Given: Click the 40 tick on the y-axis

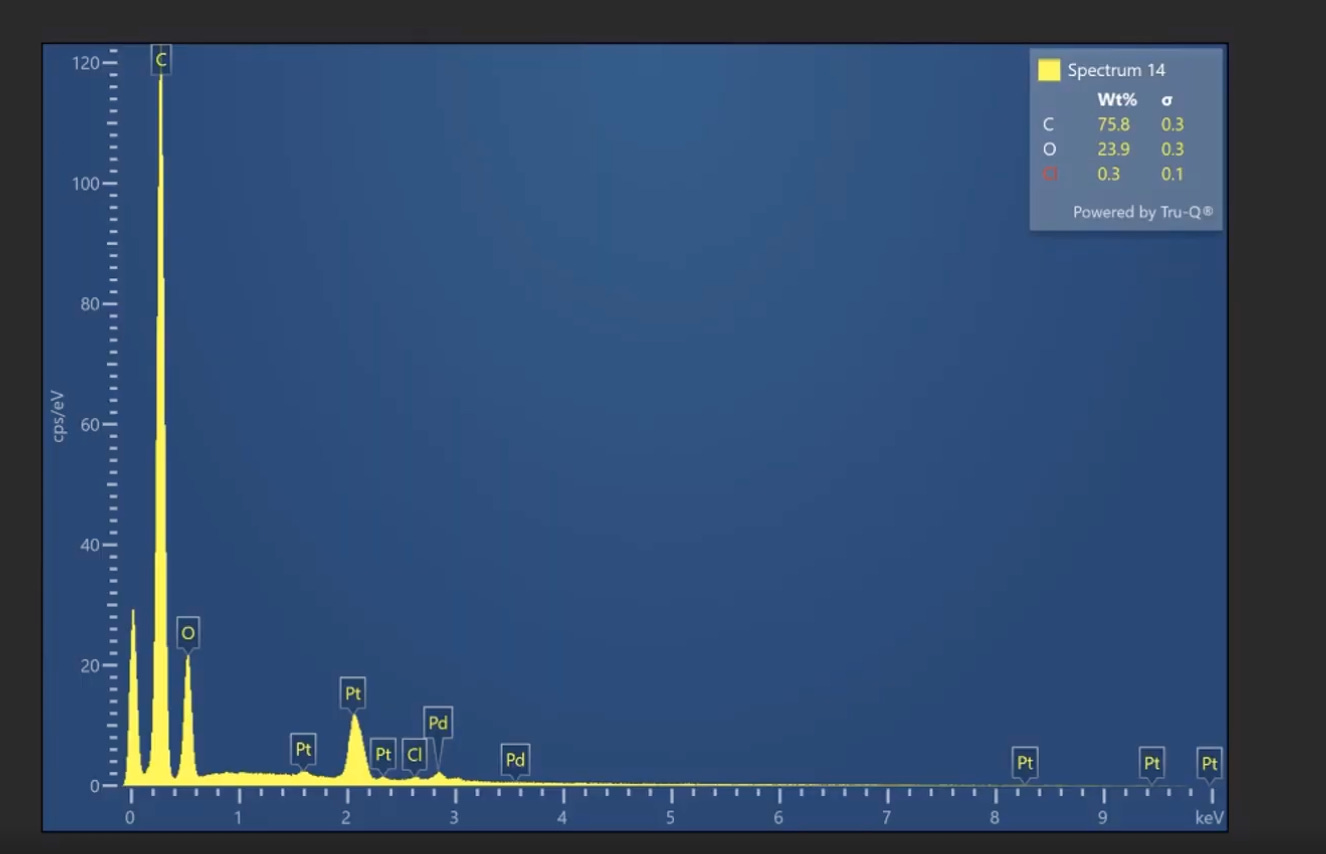Looking at the screenshot, I should [89, 545].
